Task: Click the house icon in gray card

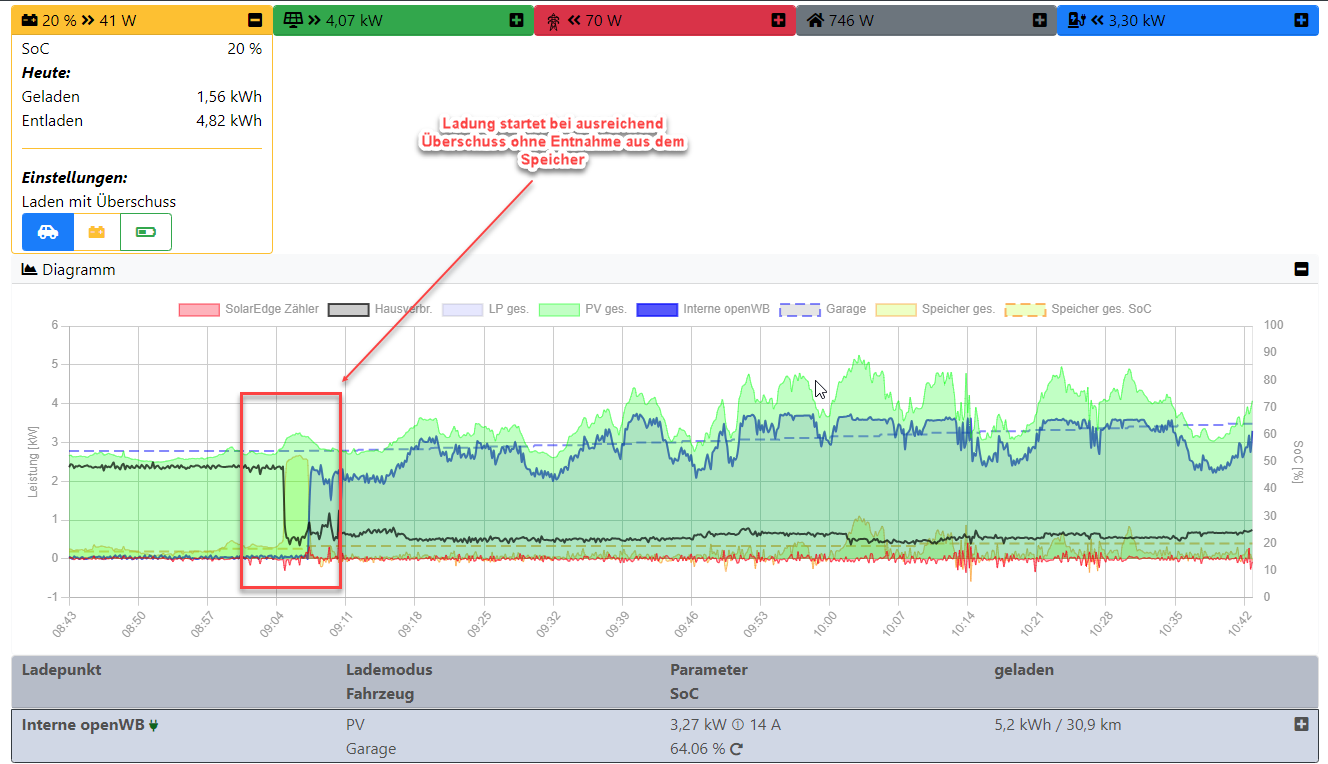Action: pos(815,20)
